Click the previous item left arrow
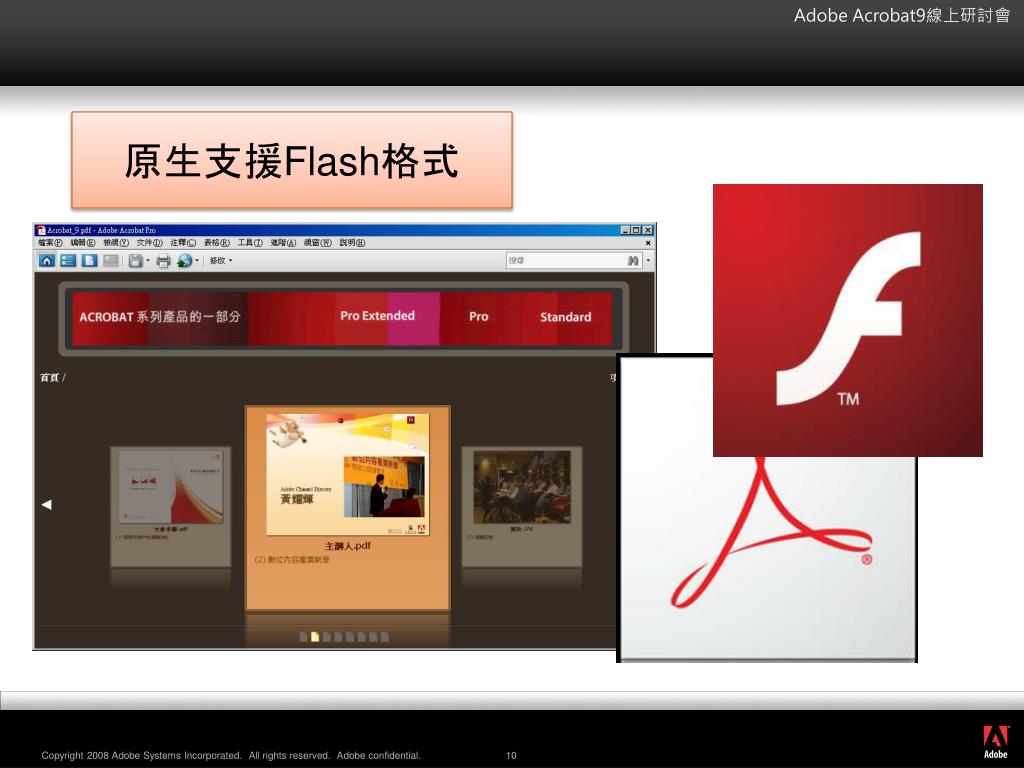This screenshot has height=768, width=1024. click(x=46, y=504)
